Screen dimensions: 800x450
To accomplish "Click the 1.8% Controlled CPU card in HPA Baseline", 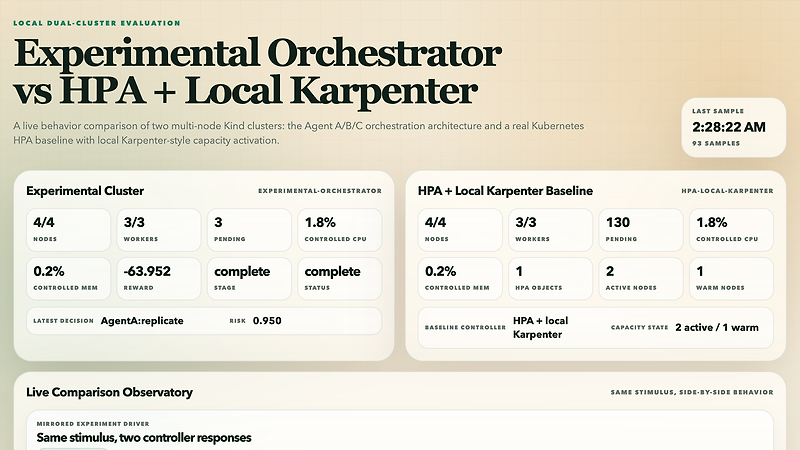I will coord(732,230).
